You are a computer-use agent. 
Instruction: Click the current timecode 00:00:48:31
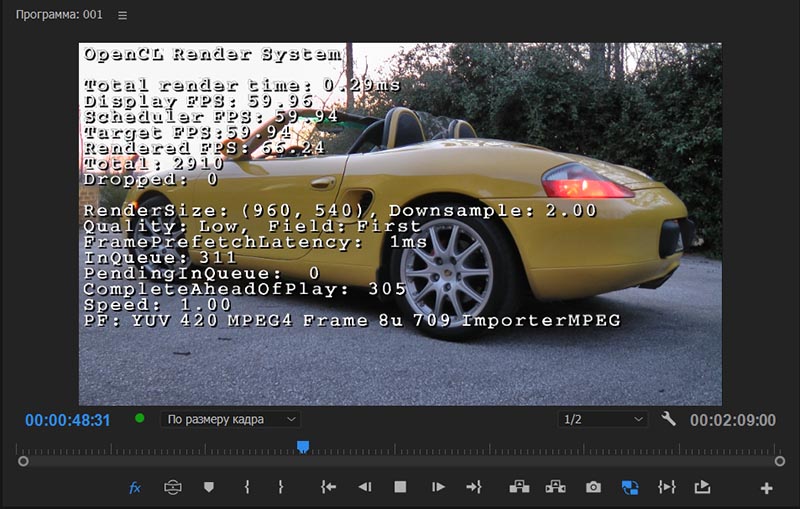pyautogui.click(x=68, y=420)
